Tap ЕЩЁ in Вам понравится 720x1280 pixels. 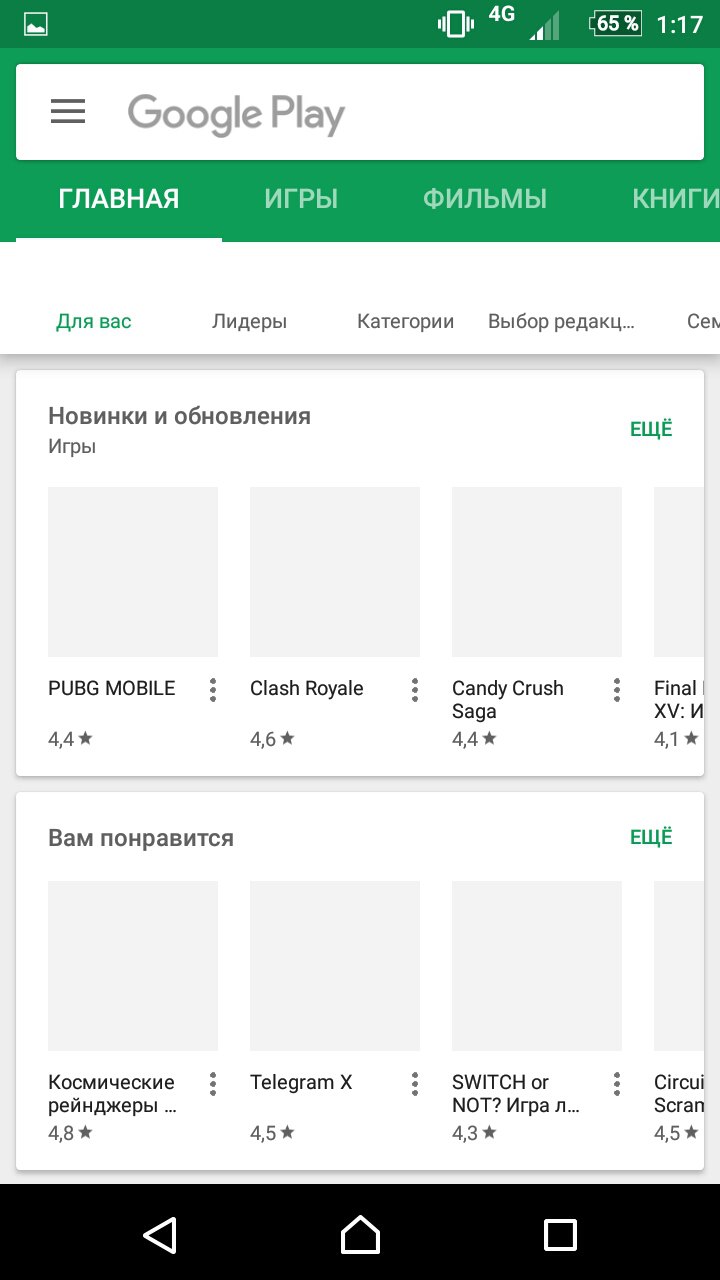651,837
